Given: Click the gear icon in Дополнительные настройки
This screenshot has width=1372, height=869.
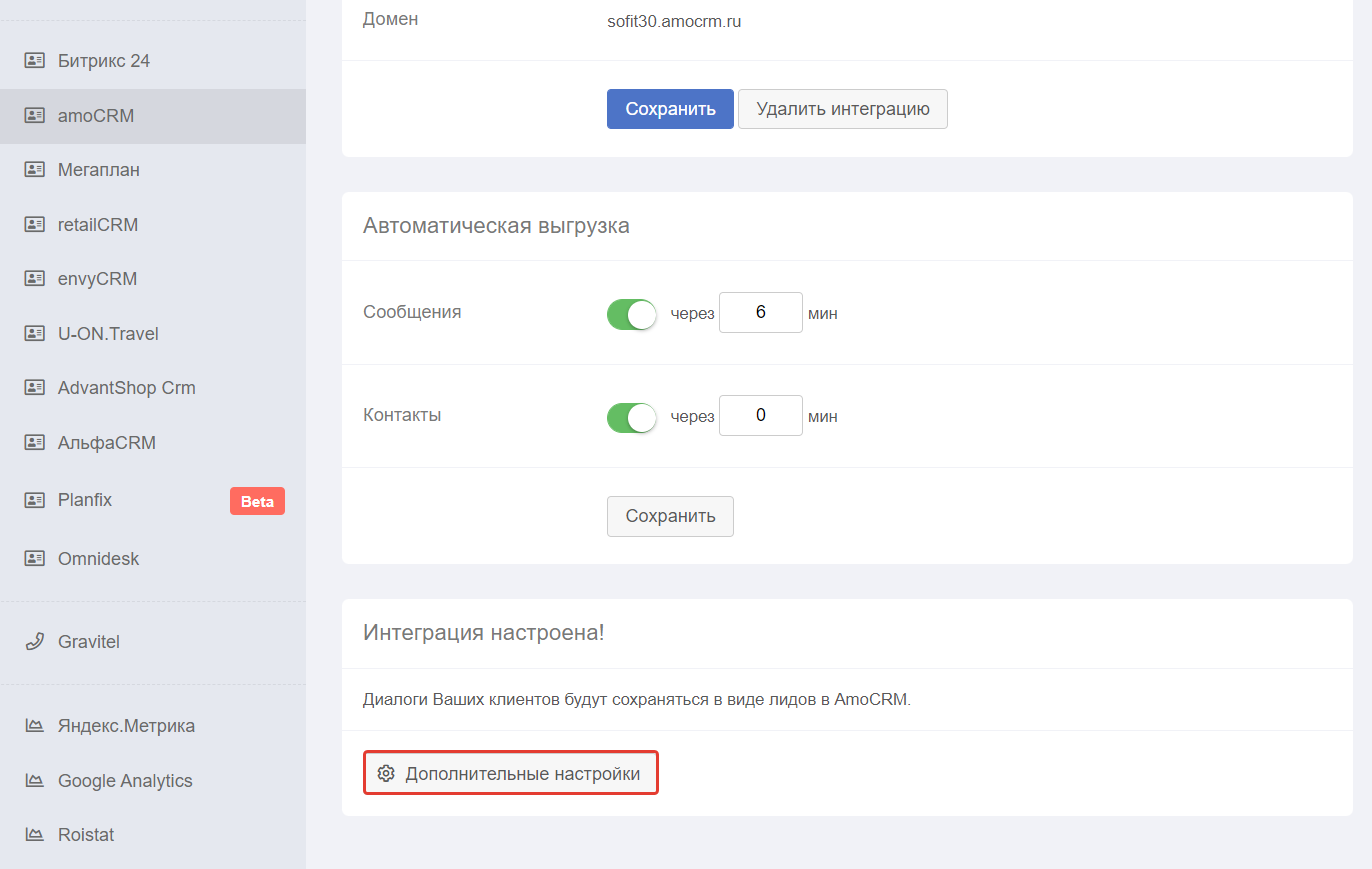Looking at the screenshot, I should 386,774.
